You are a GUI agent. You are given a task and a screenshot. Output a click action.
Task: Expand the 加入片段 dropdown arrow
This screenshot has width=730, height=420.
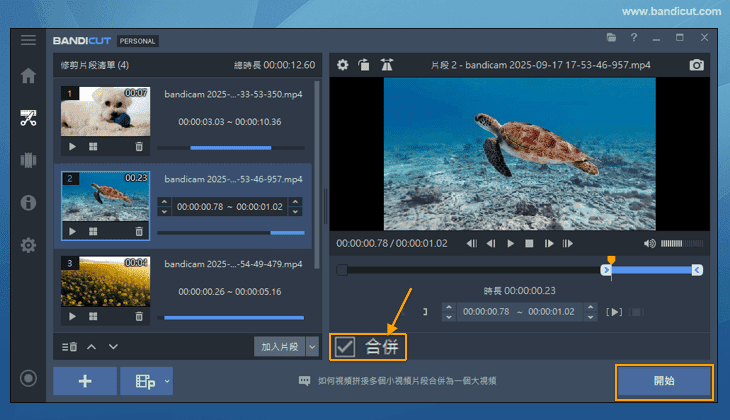pyautogui.click(x=312, y=347)
